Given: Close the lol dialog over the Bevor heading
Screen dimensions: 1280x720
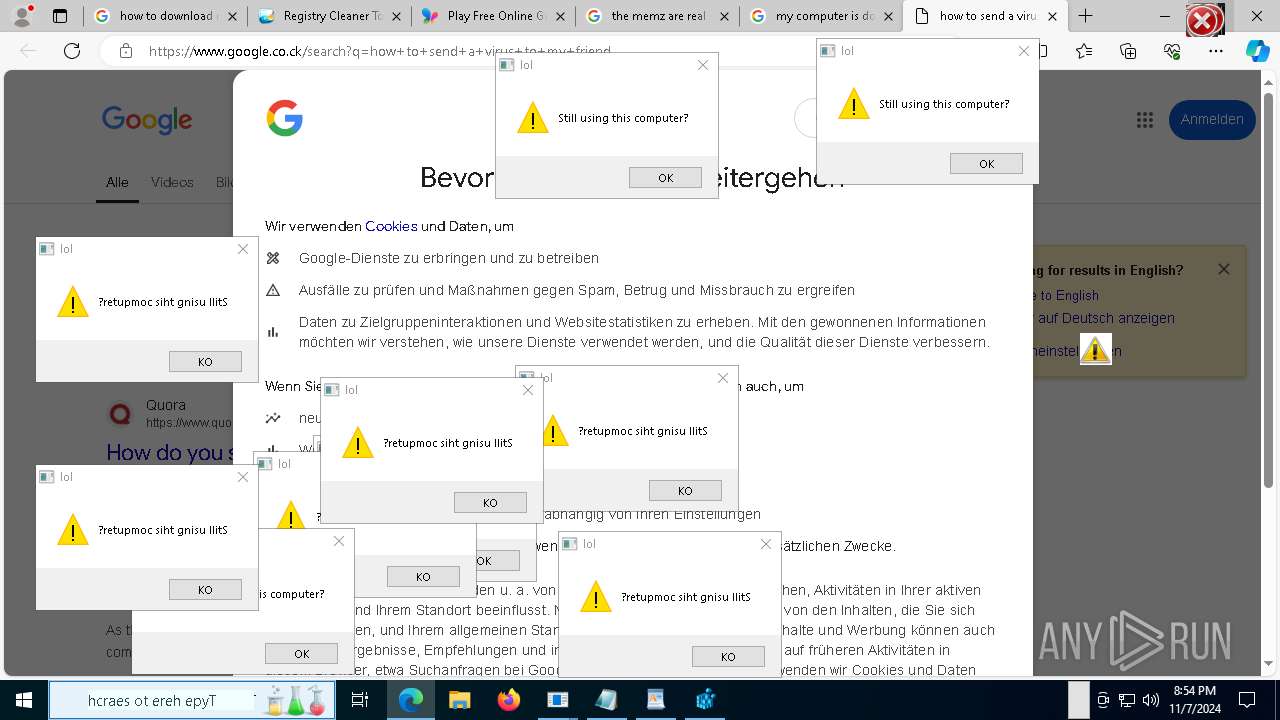Looking at the screenshot, I should (703, 65).
